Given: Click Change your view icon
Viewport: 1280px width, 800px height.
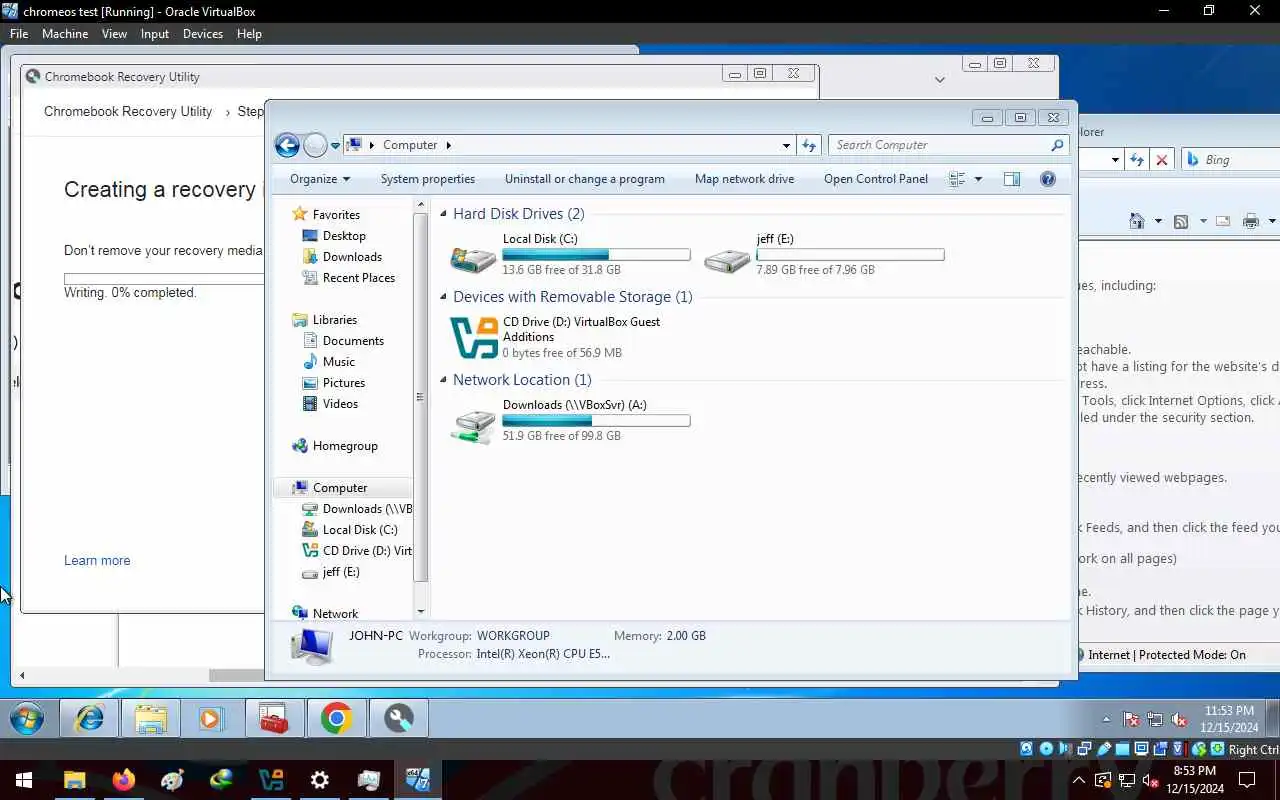Looking at the screenshot, I should (x=957, y=179).
